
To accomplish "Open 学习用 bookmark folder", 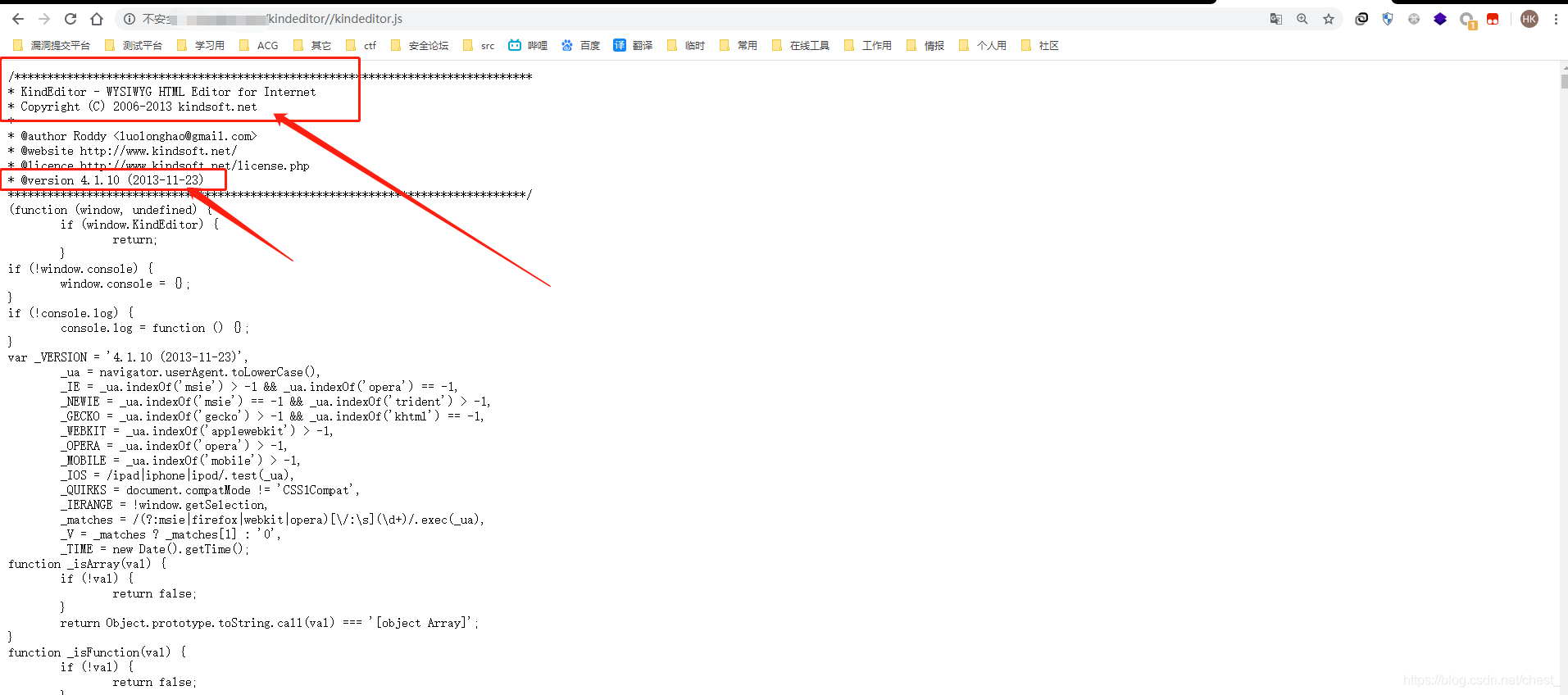I will 201,45.
